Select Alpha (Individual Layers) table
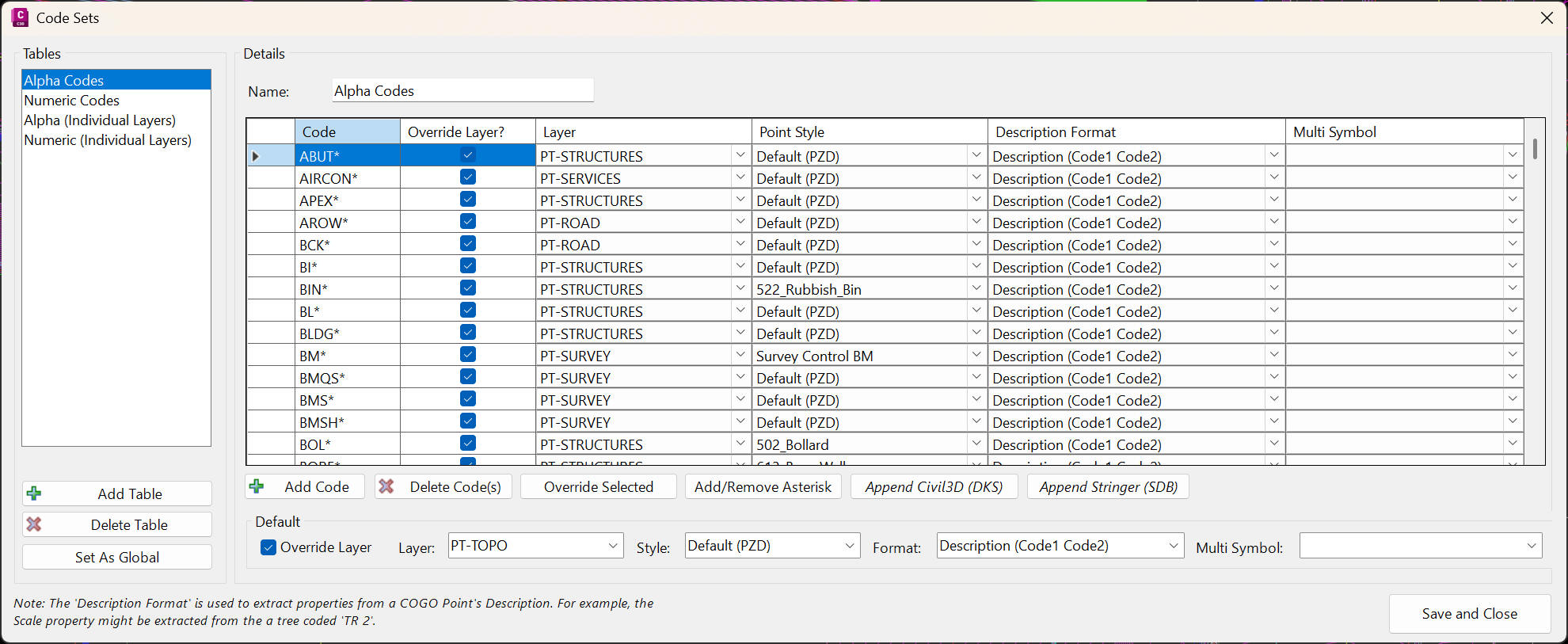Screen dimensions: 1568x644 click(100, 120)
